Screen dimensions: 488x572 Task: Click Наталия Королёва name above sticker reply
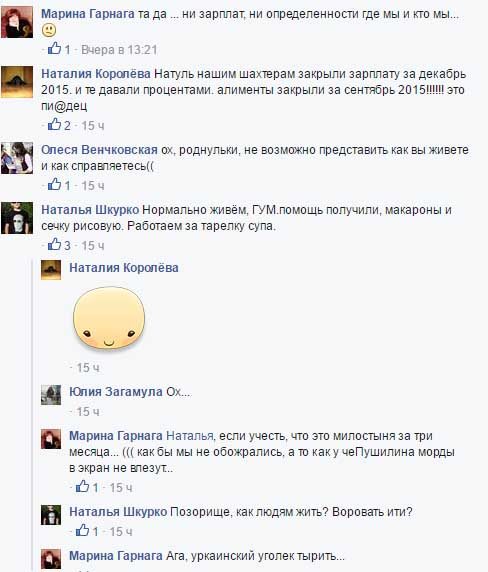(x=124, y=268)
